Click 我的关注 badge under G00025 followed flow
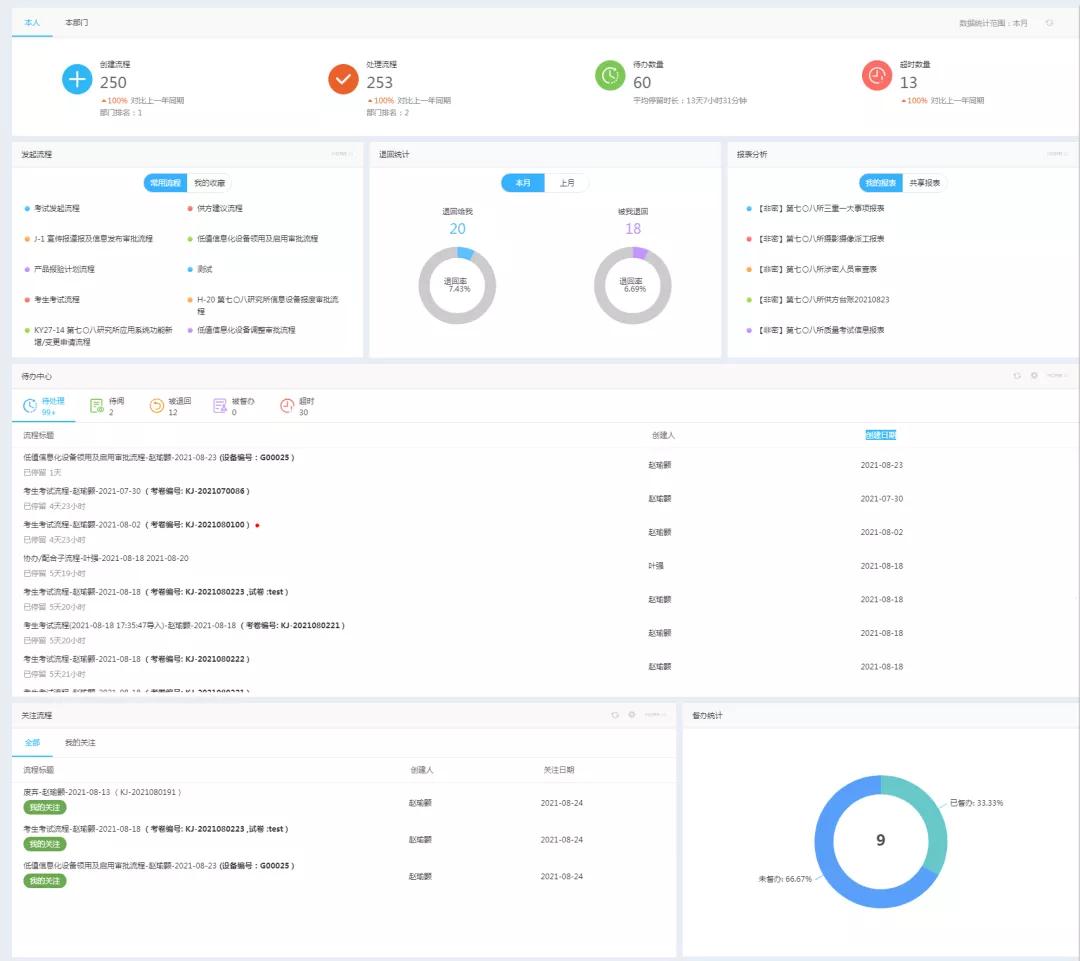The width and height of the screenshot is (1080, 961). pyautogui.click(x=45, y=880)
